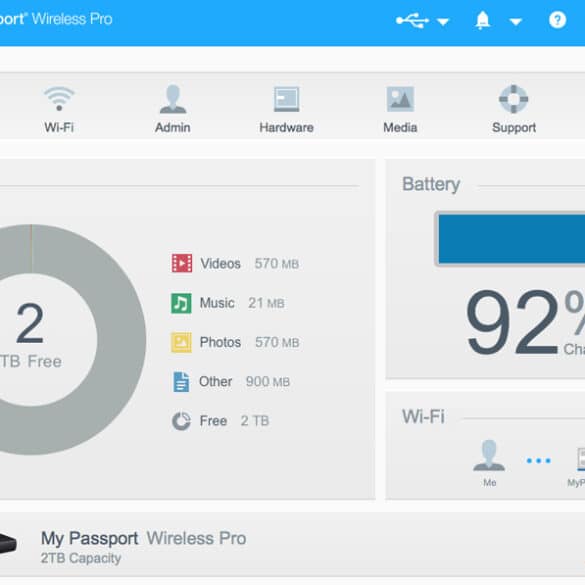Open the Wi-Fi tab icon

tap(59, 98)
